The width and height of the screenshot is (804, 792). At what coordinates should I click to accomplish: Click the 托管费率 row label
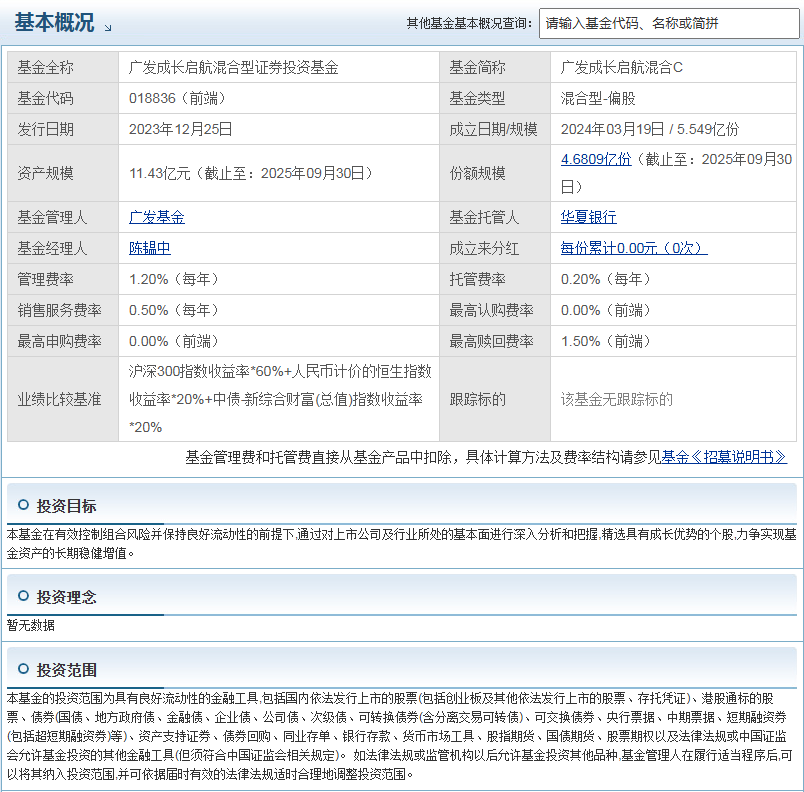477,279
